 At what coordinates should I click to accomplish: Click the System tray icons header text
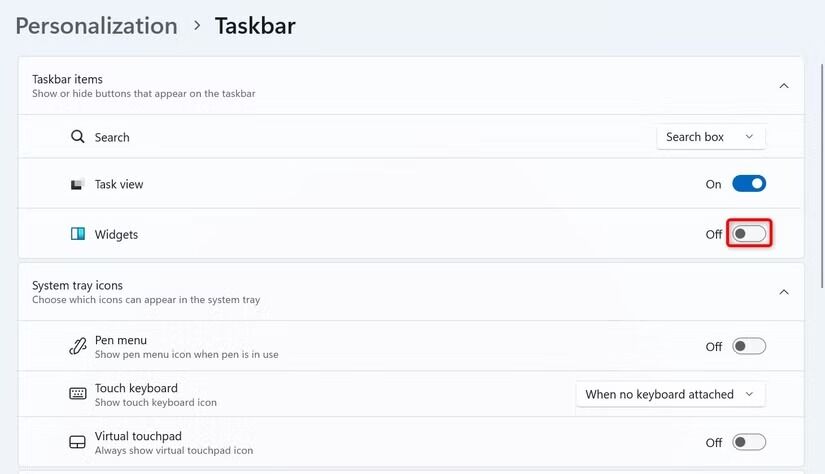coord(77,285)
